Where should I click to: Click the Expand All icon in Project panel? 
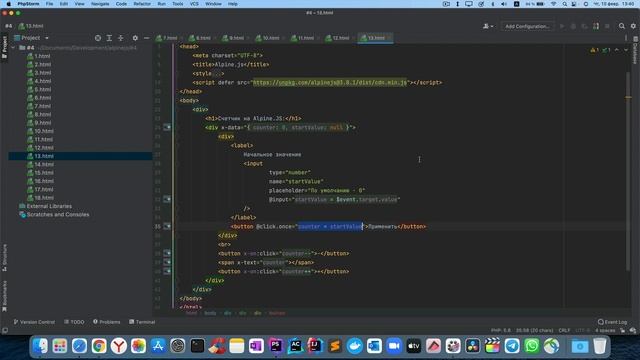click(109, 38)
